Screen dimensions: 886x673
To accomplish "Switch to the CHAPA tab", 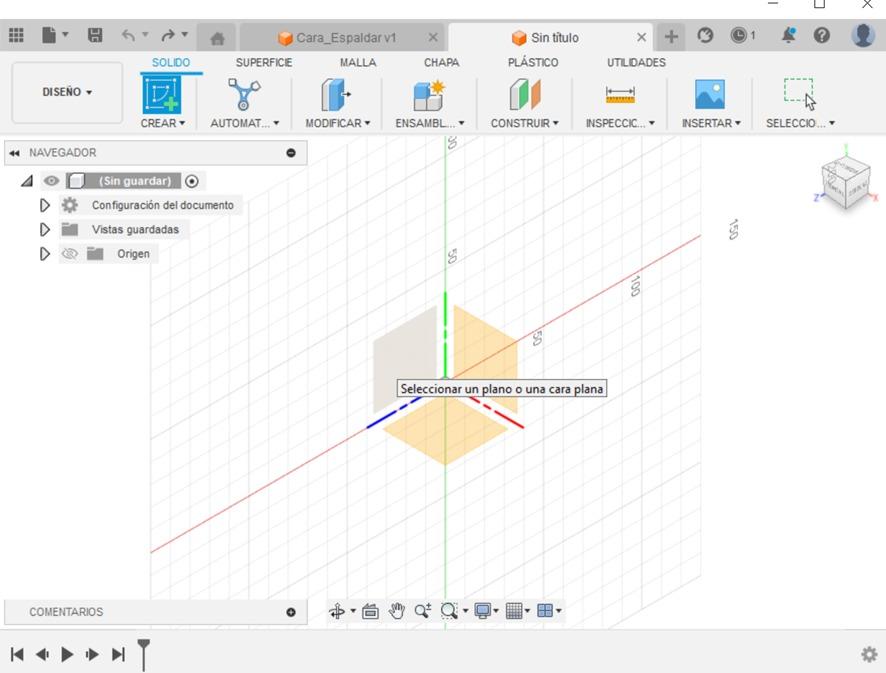I will point(441,63).
